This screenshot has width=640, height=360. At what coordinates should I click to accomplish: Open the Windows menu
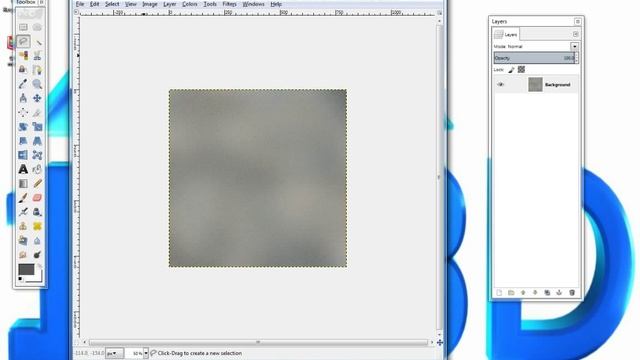pos(253,4)
